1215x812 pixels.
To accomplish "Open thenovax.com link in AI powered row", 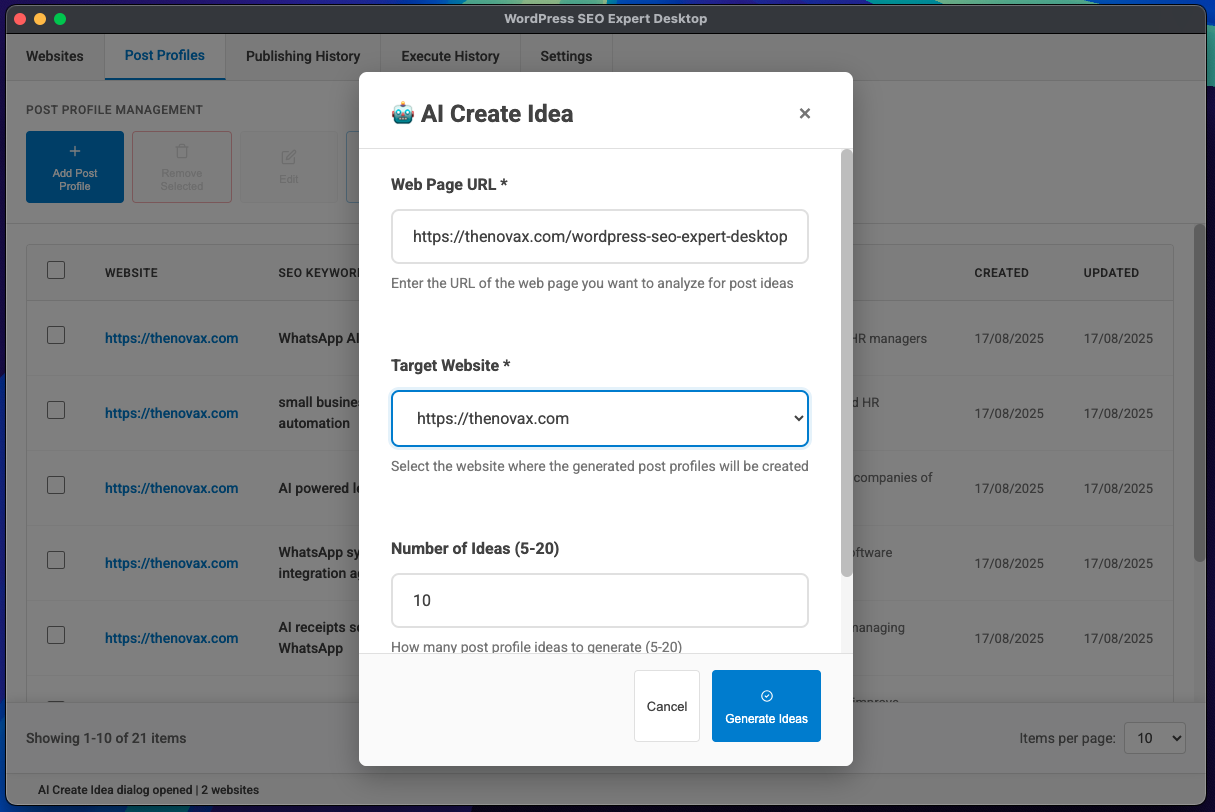I will pyautogui.click(x=171, y=488).
